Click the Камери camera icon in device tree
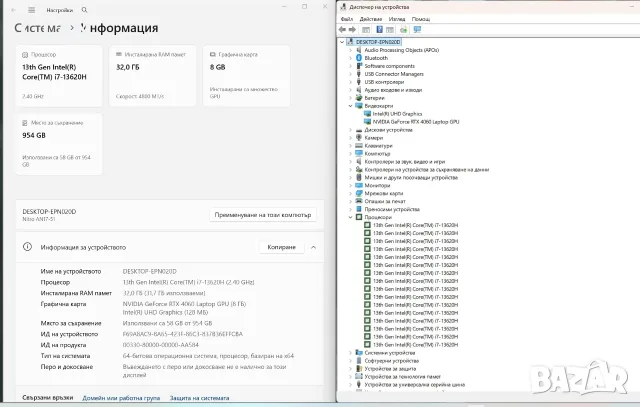Viewport: 640px width, 407px height. (x=359, y=138)
